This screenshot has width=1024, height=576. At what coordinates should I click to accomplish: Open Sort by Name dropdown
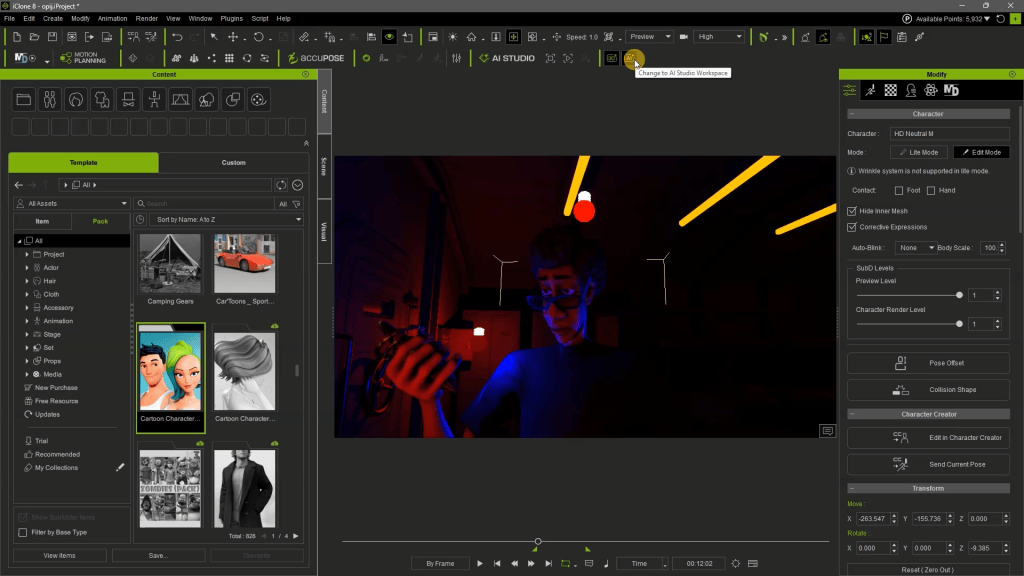(226, 219)
